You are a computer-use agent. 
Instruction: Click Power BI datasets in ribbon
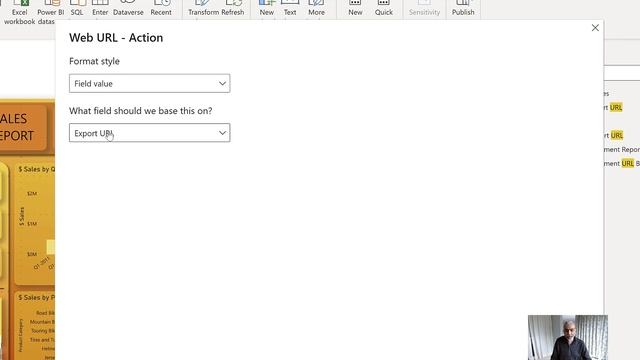(50, 13)
